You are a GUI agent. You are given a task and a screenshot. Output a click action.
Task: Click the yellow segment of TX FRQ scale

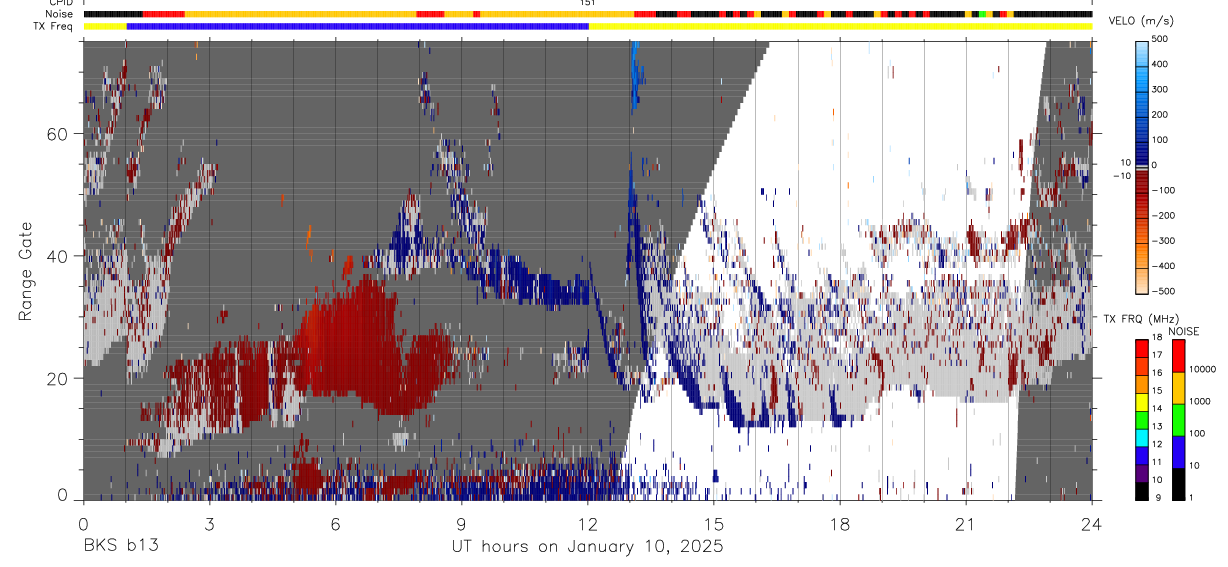pyautogui.click(x=1142, y=401)
